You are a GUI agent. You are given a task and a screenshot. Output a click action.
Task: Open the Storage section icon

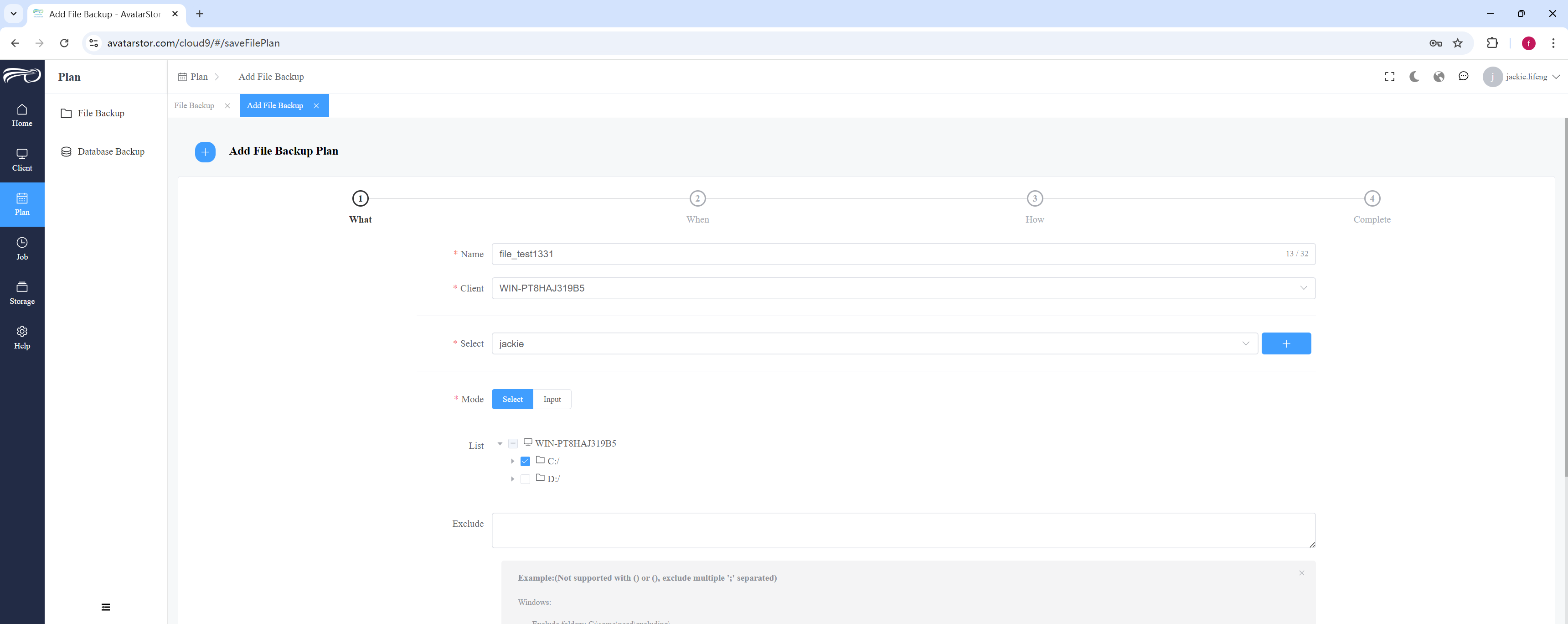tap(22, 287)
